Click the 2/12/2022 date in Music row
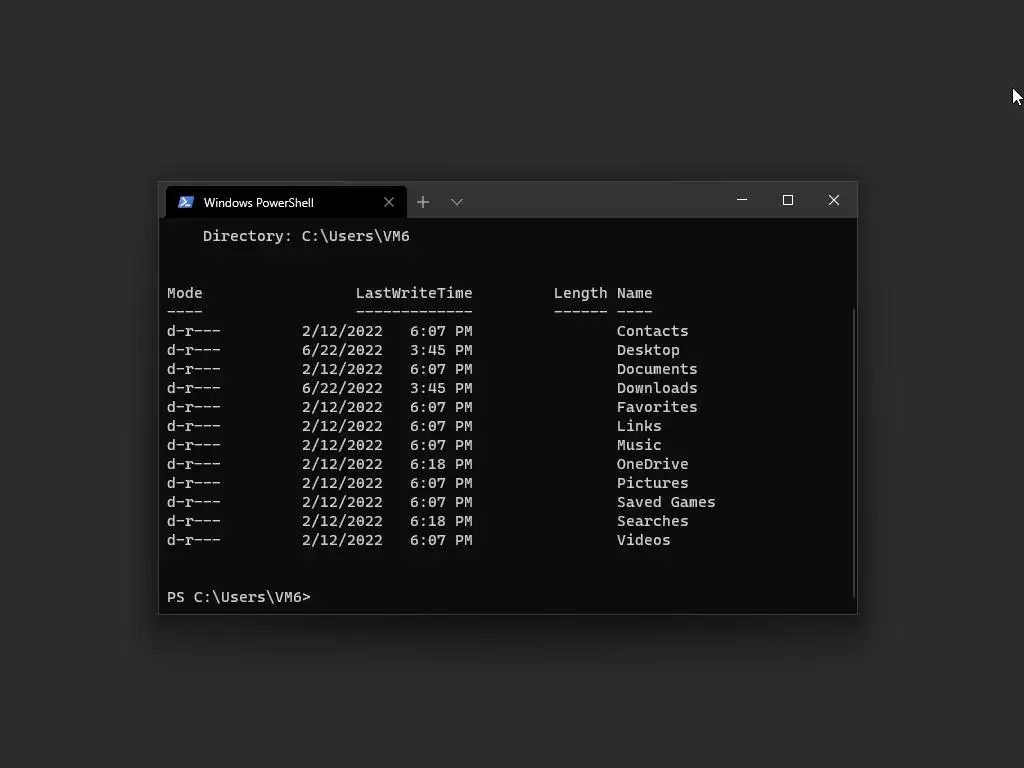1024x768 pixels. click(x=342, y=445)
